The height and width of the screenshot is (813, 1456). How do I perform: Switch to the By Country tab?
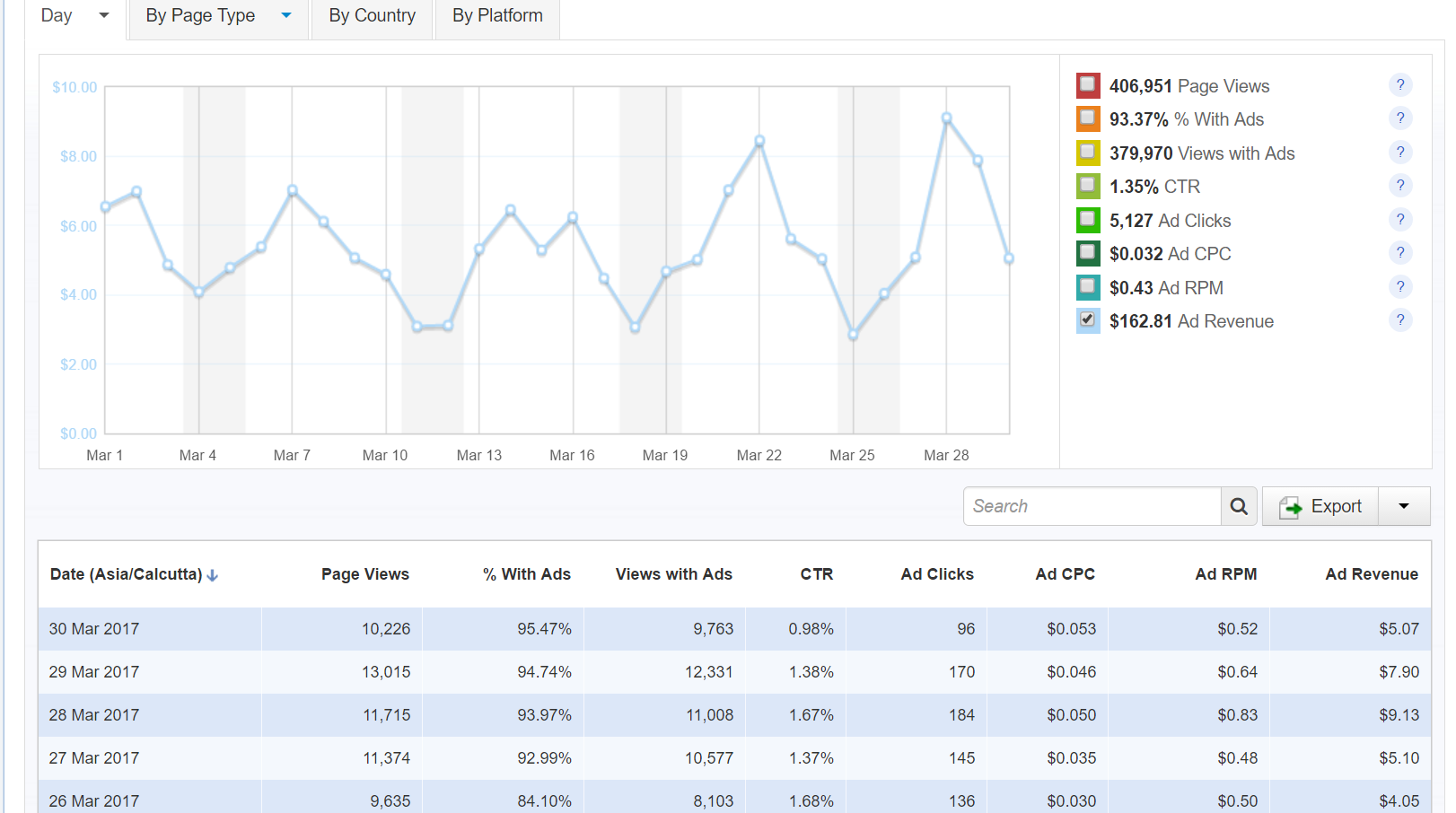coord(372,16)
